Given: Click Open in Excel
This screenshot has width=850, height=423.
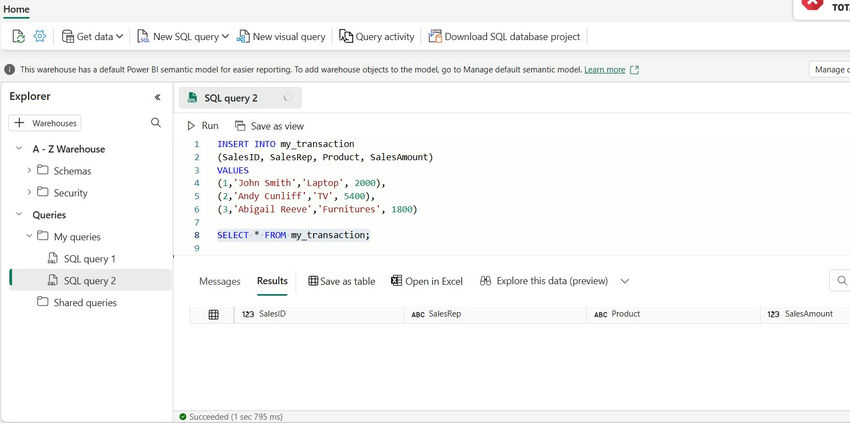Looking at the screenshot, I should 427,281.
